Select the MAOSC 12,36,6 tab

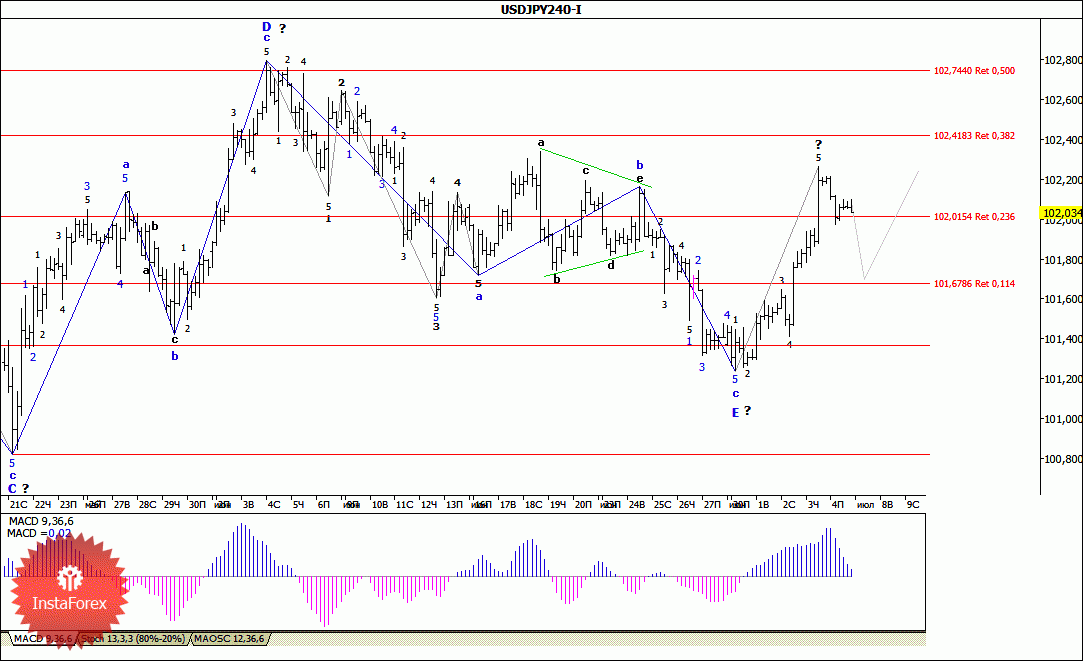click(x=229, y=639)
